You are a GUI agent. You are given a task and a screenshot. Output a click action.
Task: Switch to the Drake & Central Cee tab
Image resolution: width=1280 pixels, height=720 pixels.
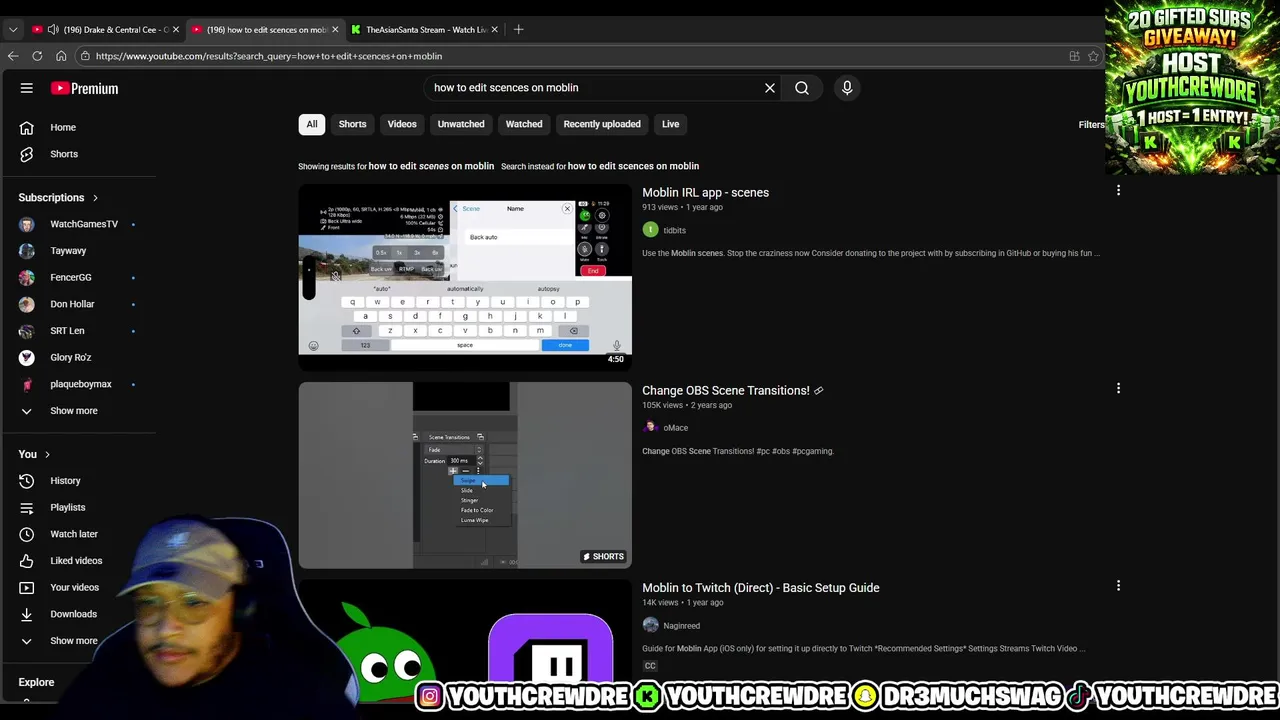(105, 30)
